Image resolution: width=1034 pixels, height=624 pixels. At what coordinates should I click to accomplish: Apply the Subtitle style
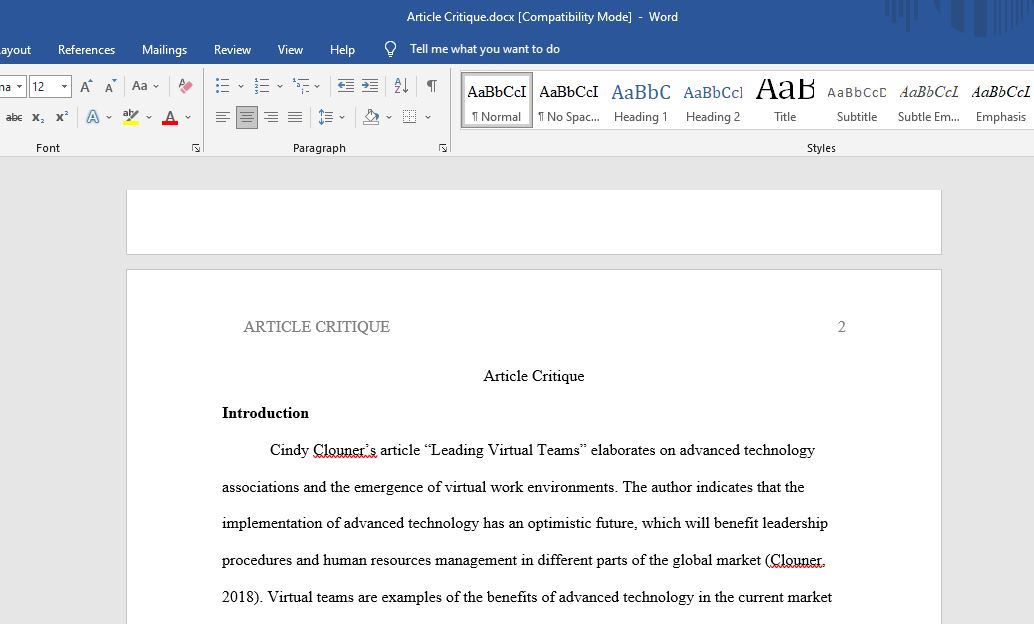(857, 100)
